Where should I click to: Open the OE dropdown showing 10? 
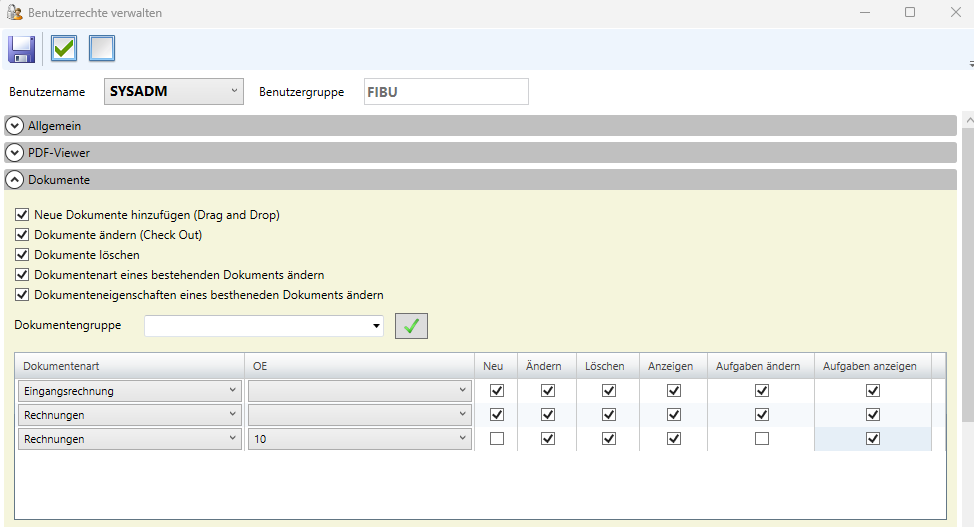[x=462, y=439]
